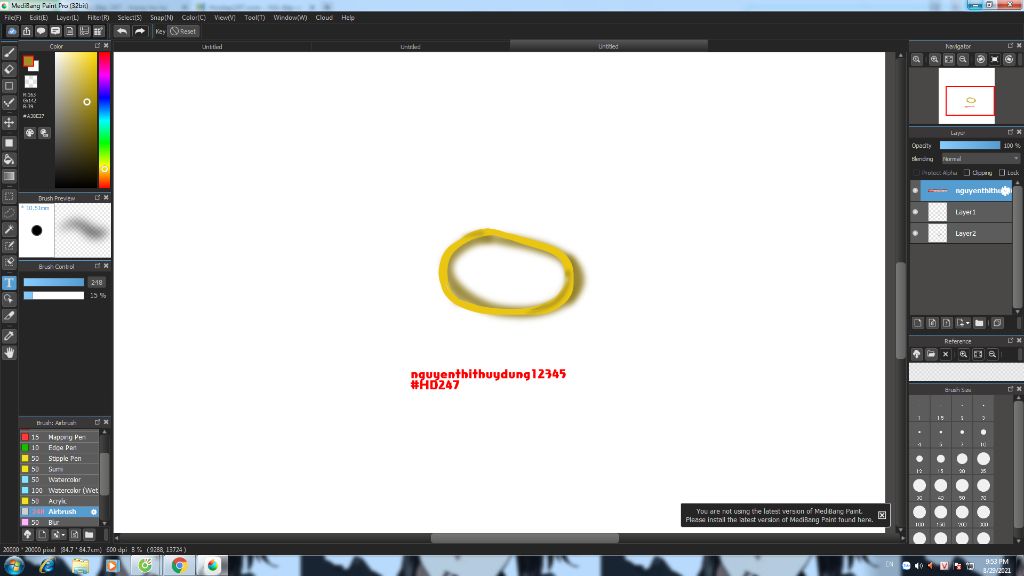The height and width of the screenshot is (576, 1024).
Task: Select the transparent color swatch
Action: [x=31, y=82]
